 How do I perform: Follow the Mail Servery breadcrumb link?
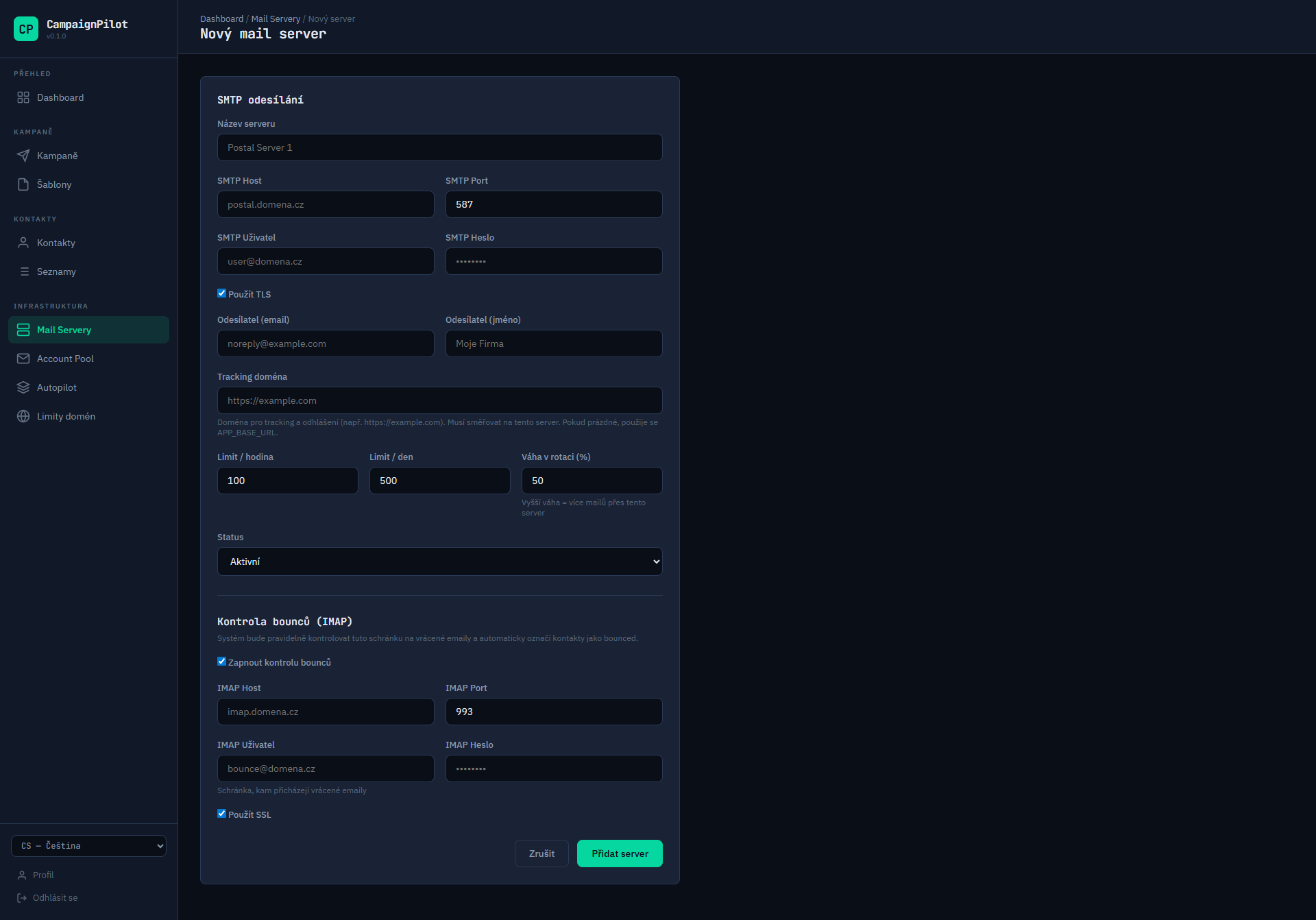click(276, 19)
